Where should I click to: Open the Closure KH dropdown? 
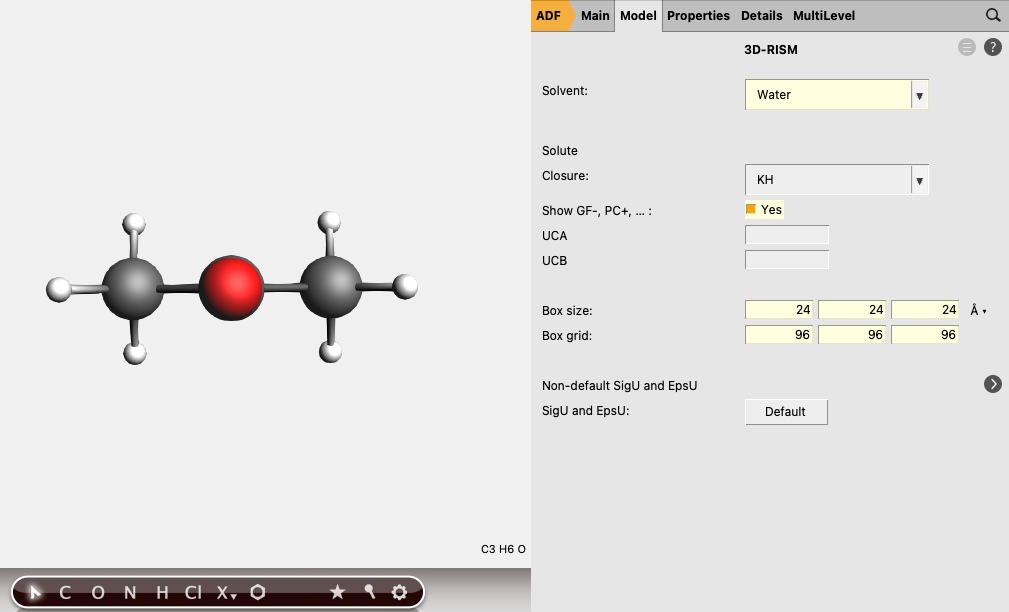pos(836,180)
